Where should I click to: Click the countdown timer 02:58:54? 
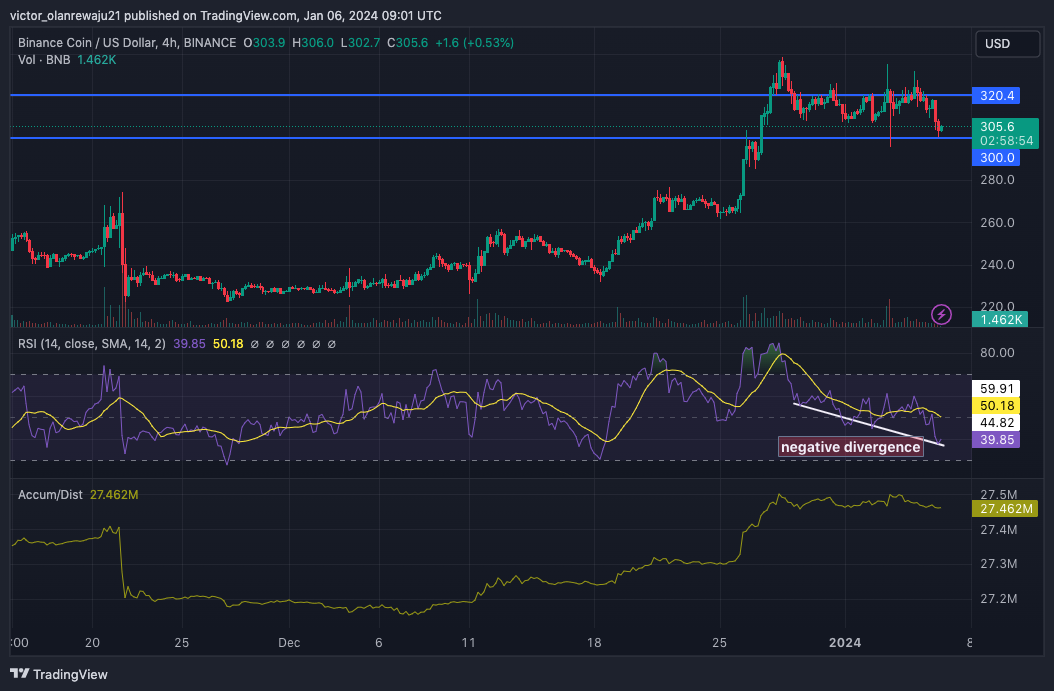[1006, 140]
